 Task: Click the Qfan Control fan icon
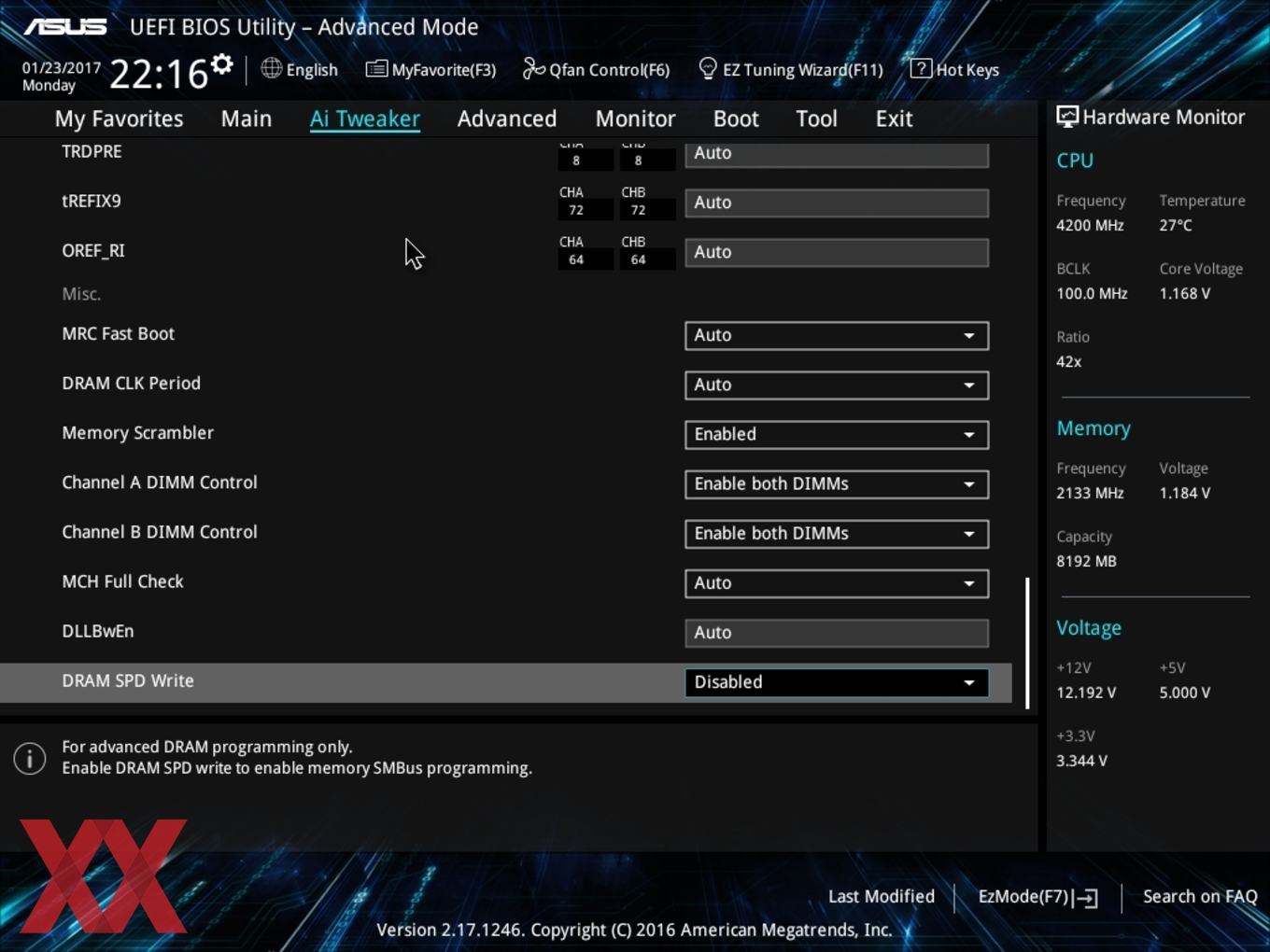533,68
